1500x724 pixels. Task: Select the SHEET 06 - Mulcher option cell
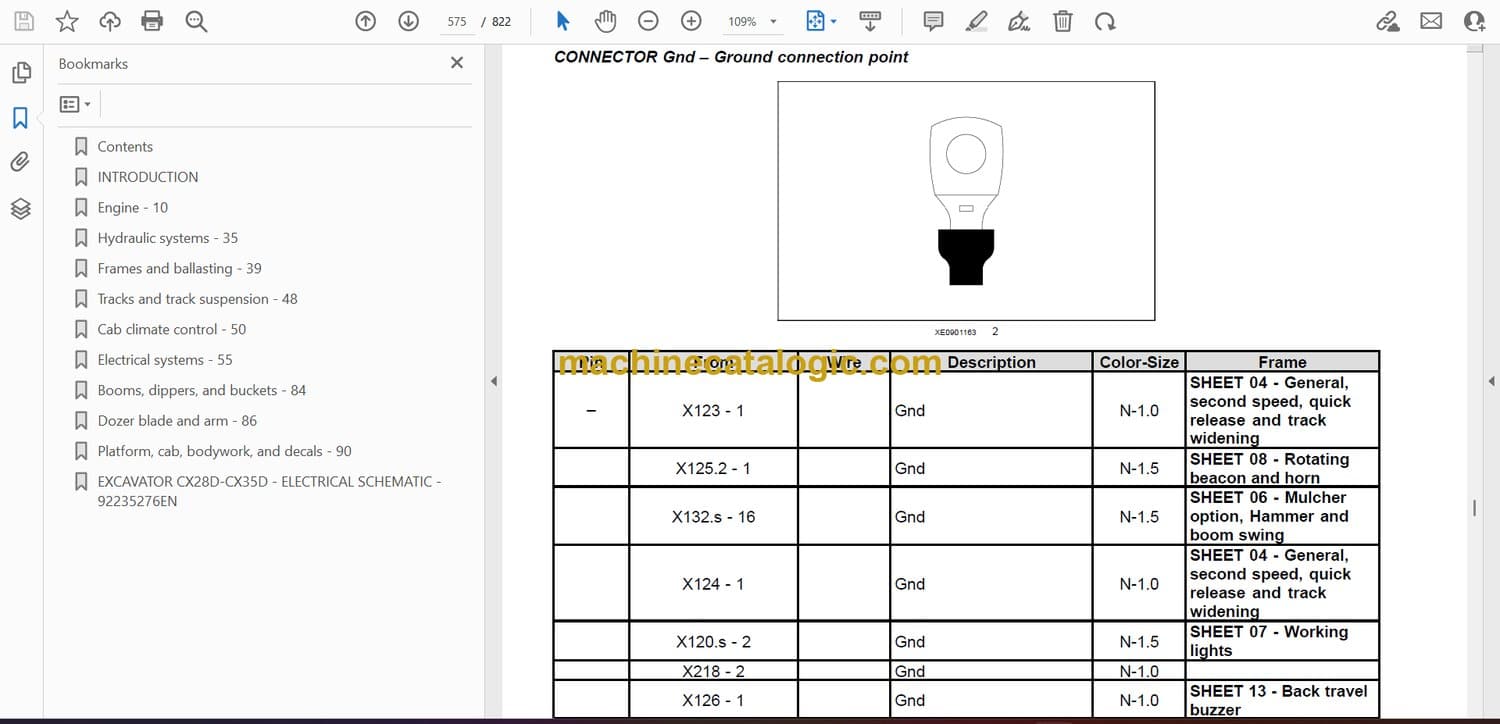point(1282,517)
